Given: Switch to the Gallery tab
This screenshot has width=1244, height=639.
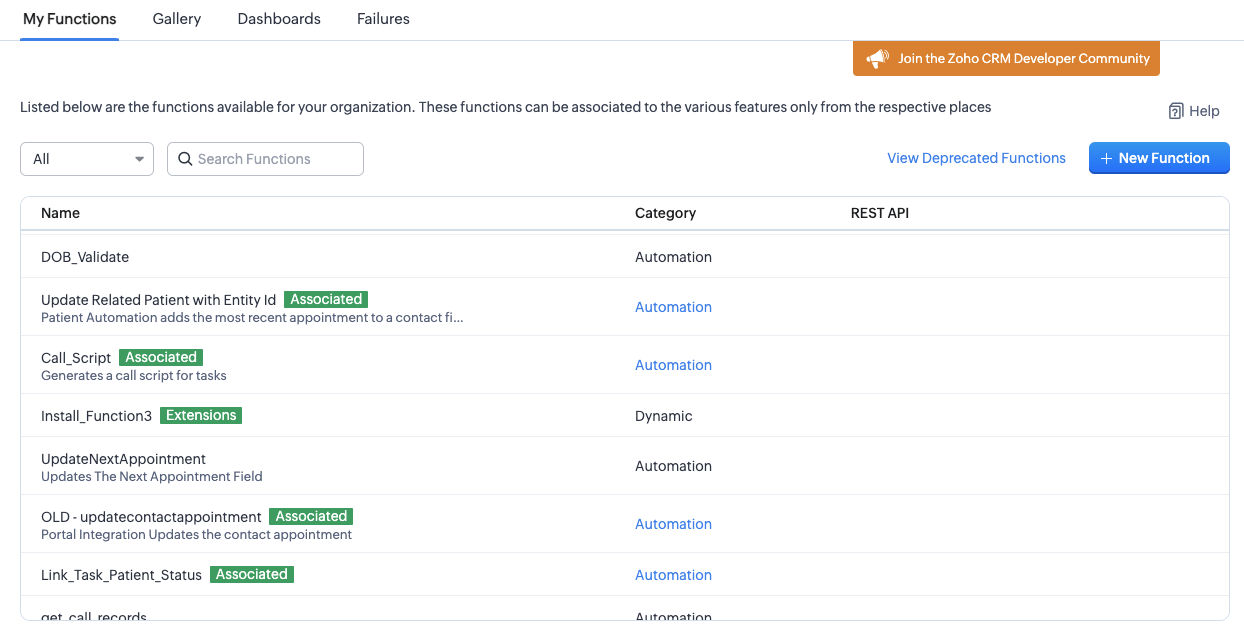Looking at the screenshot, I should (177, 19).
